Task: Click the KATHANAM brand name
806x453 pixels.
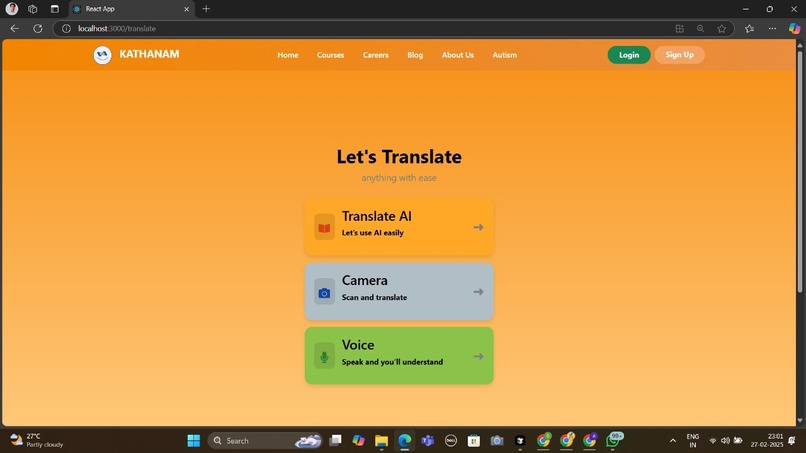Action: (x=149, y=54)
